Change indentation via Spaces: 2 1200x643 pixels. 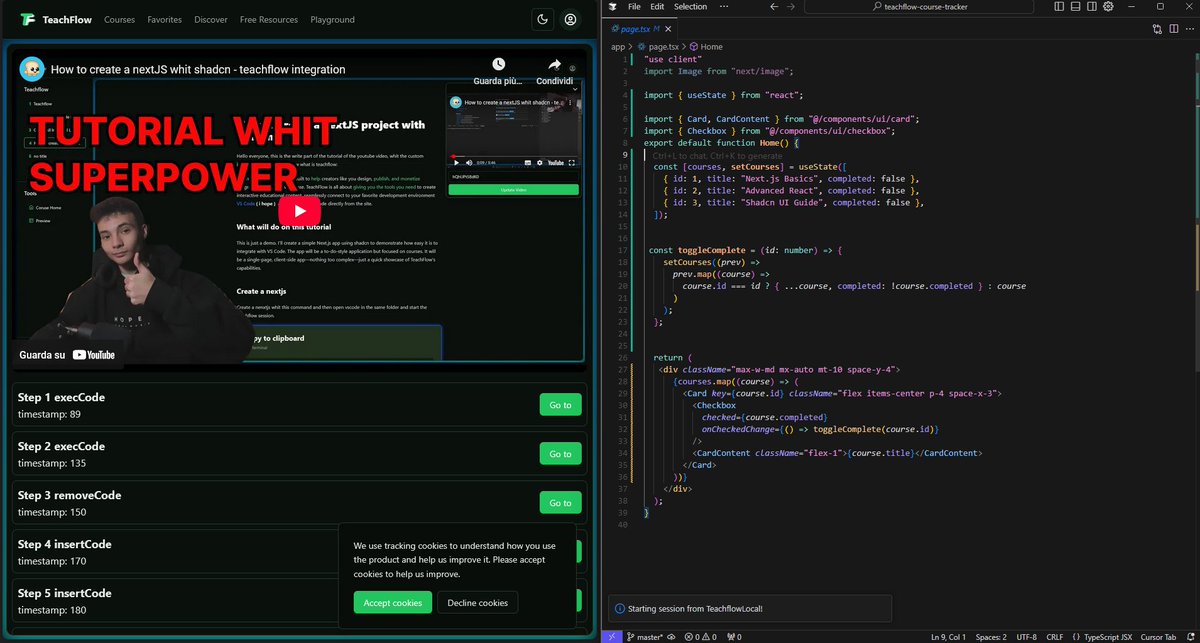click(x=991, y=636)
